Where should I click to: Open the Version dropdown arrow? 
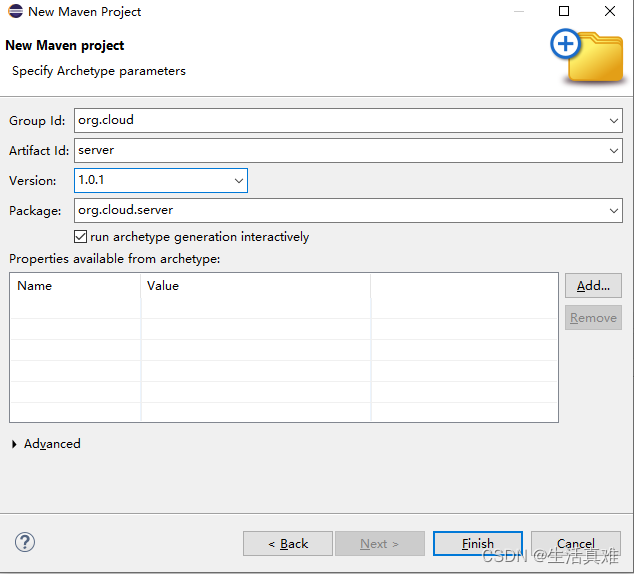pyautogui.click(x=239, y=181)
